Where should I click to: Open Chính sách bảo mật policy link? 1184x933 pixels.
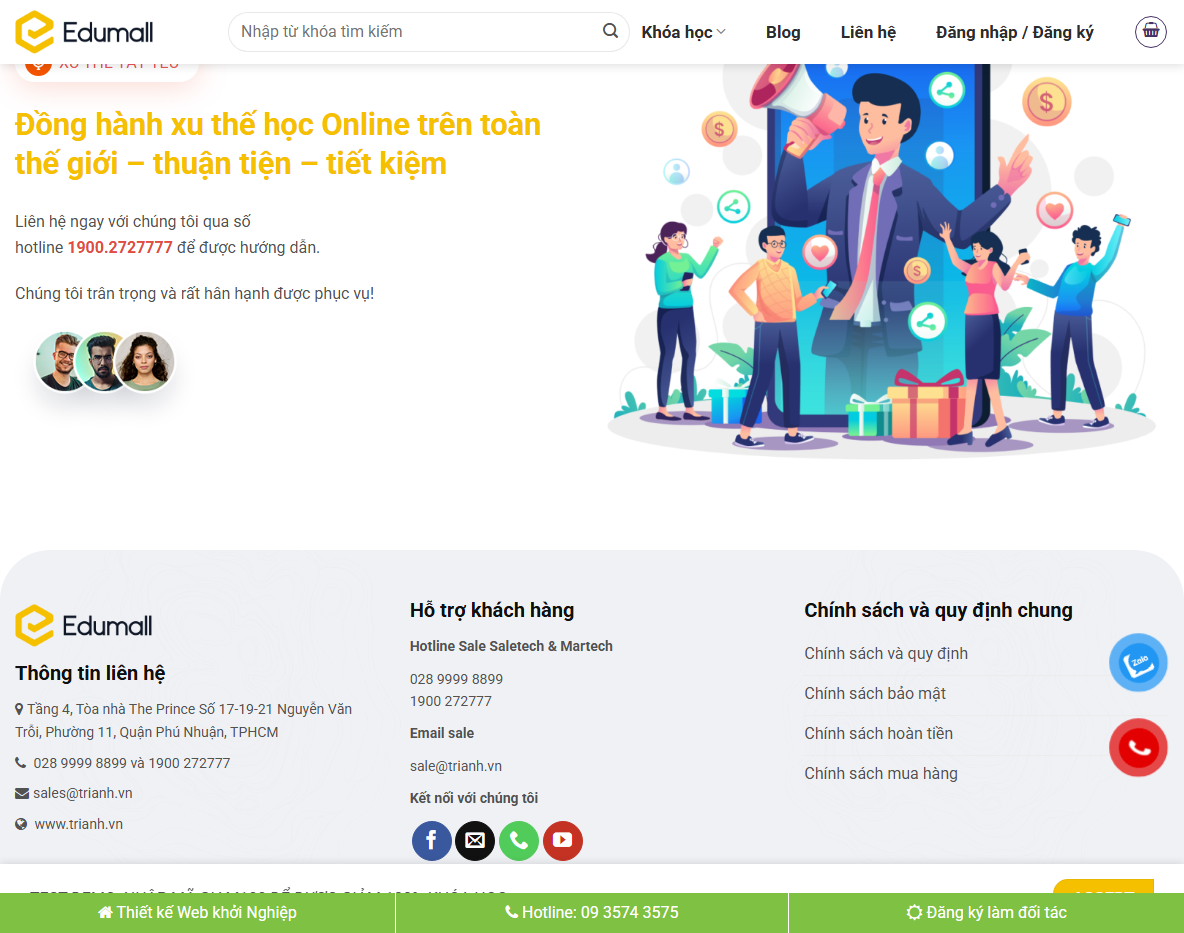[x=875, y=693]
